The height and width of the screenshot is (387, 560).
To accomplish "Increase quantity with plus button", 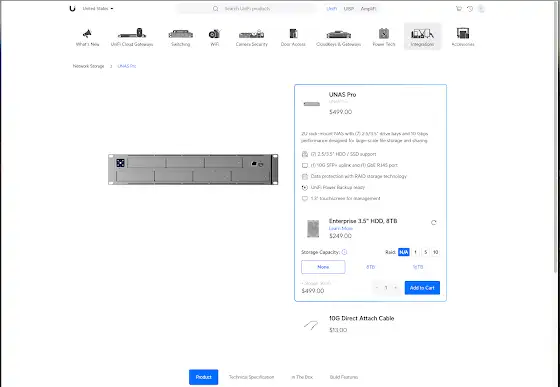I will [395, 288].
